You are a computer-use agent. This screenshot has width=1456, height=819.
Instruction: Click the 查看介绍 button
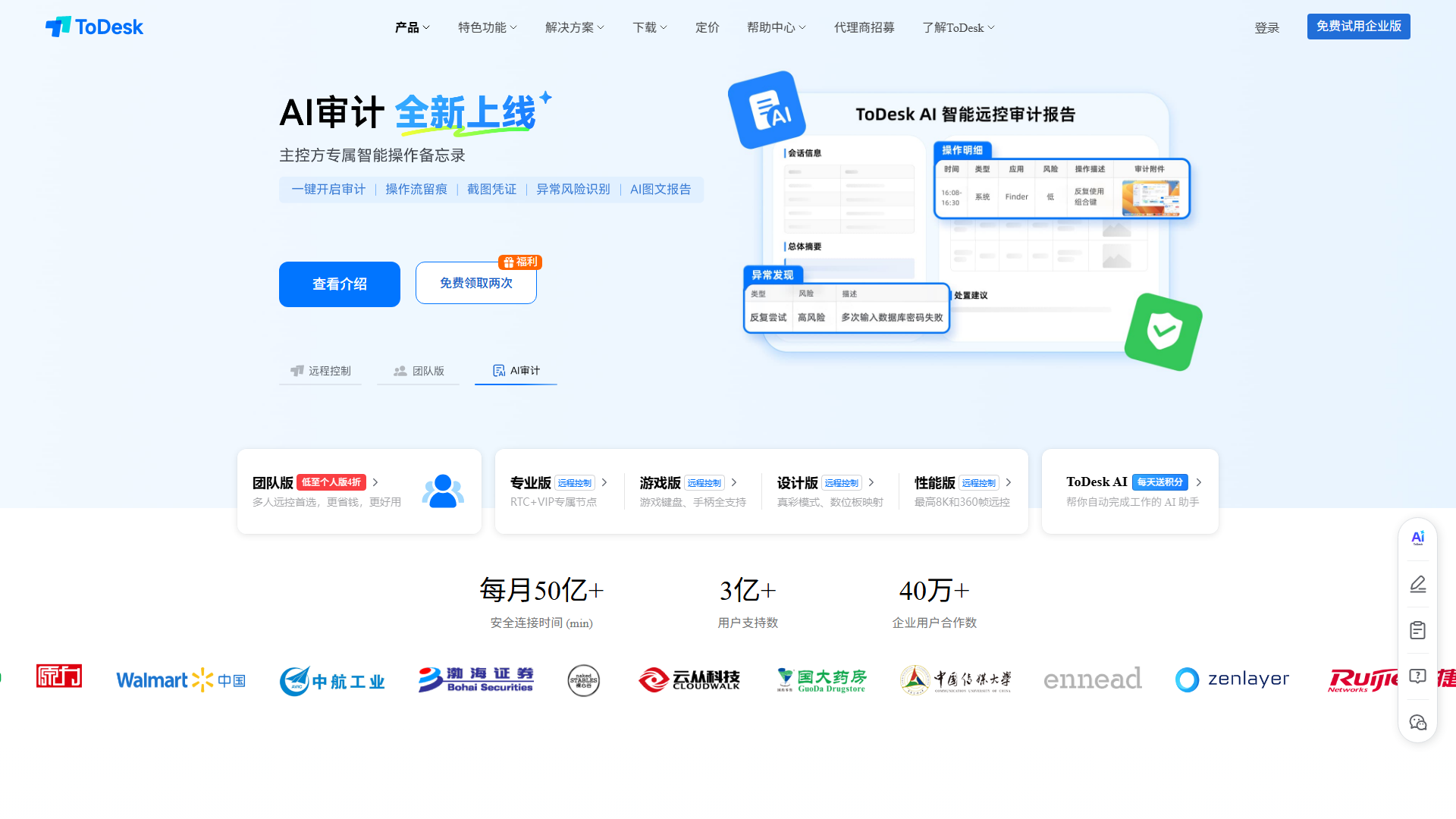coord(340,284)
